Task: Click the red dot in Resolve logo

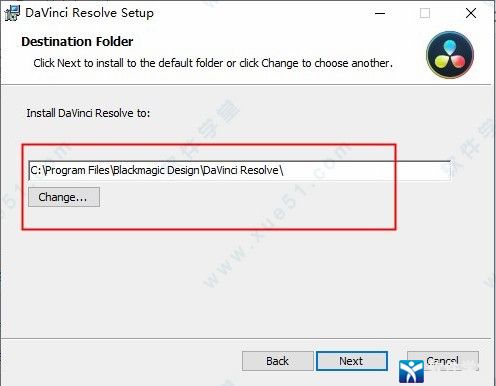Action: point(458,61)
